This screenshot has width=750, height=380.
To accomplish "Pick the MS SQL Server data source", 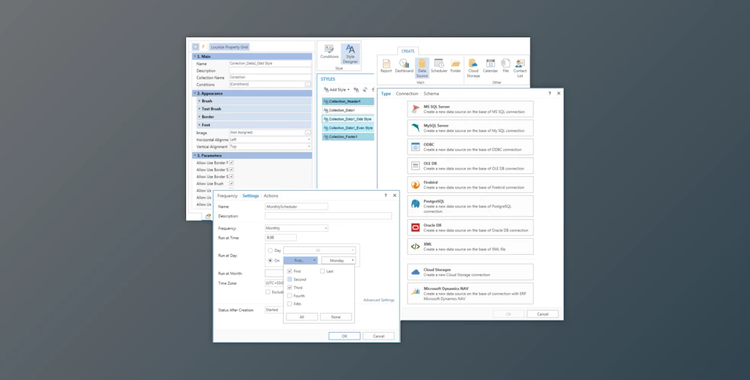I will point(470,109).
